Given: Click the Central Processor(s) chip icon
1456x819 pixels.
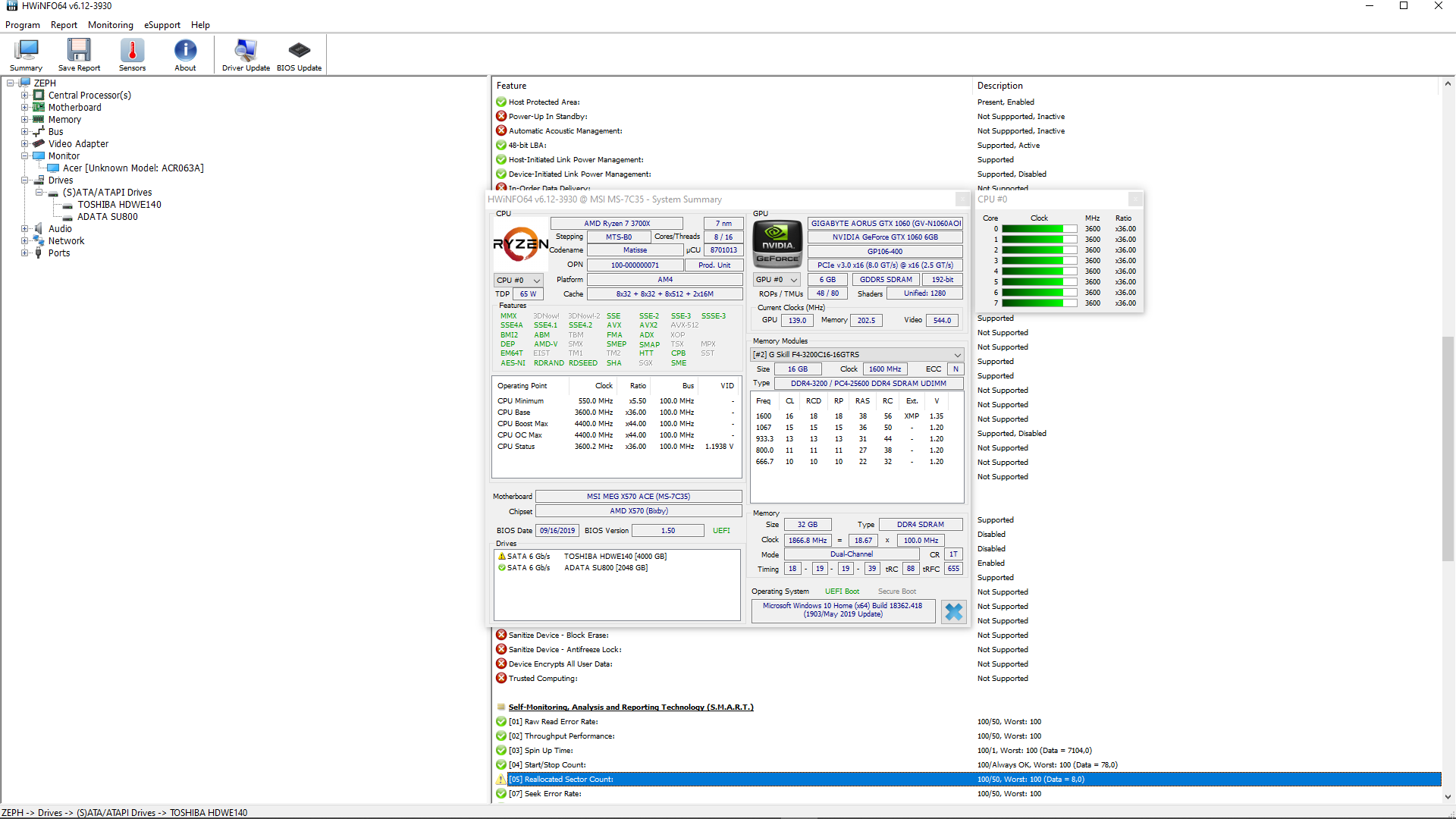Looking at the screenshot, I should click(39, 95).
